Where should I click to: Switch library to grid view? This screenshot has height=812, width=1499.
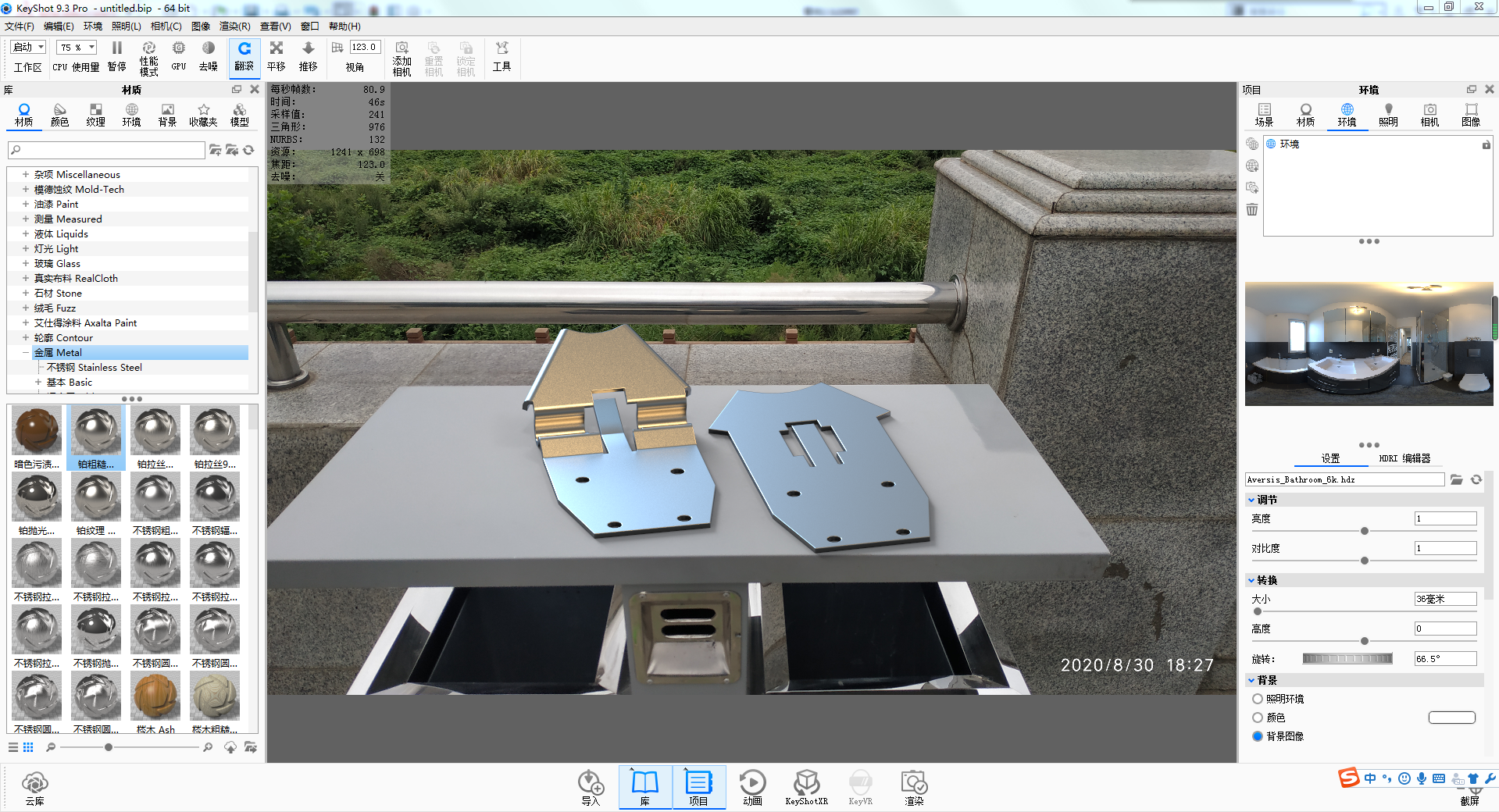(x=28, y=747)
